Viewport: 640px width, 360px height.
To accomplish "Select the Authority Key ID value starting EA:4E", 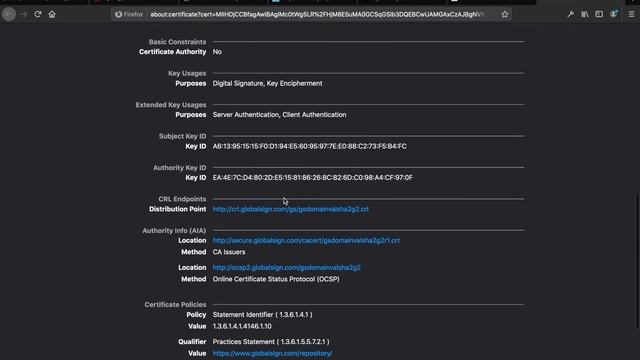I will pos(313,178).
